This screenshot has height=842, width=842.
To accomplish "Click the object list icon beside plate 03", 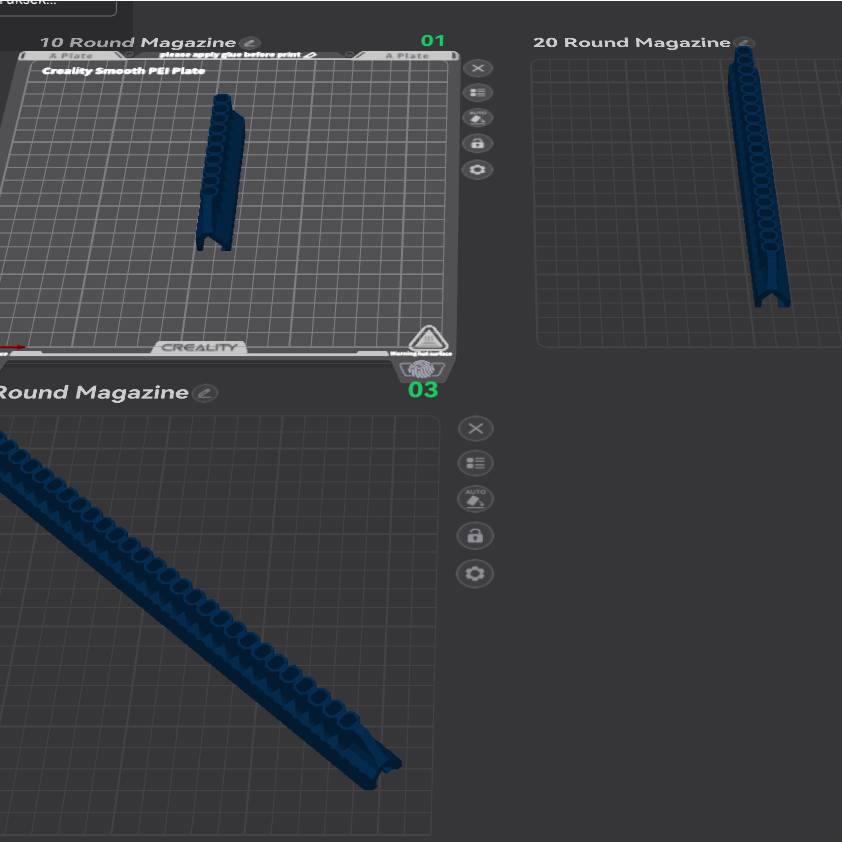I will [475, 463].
